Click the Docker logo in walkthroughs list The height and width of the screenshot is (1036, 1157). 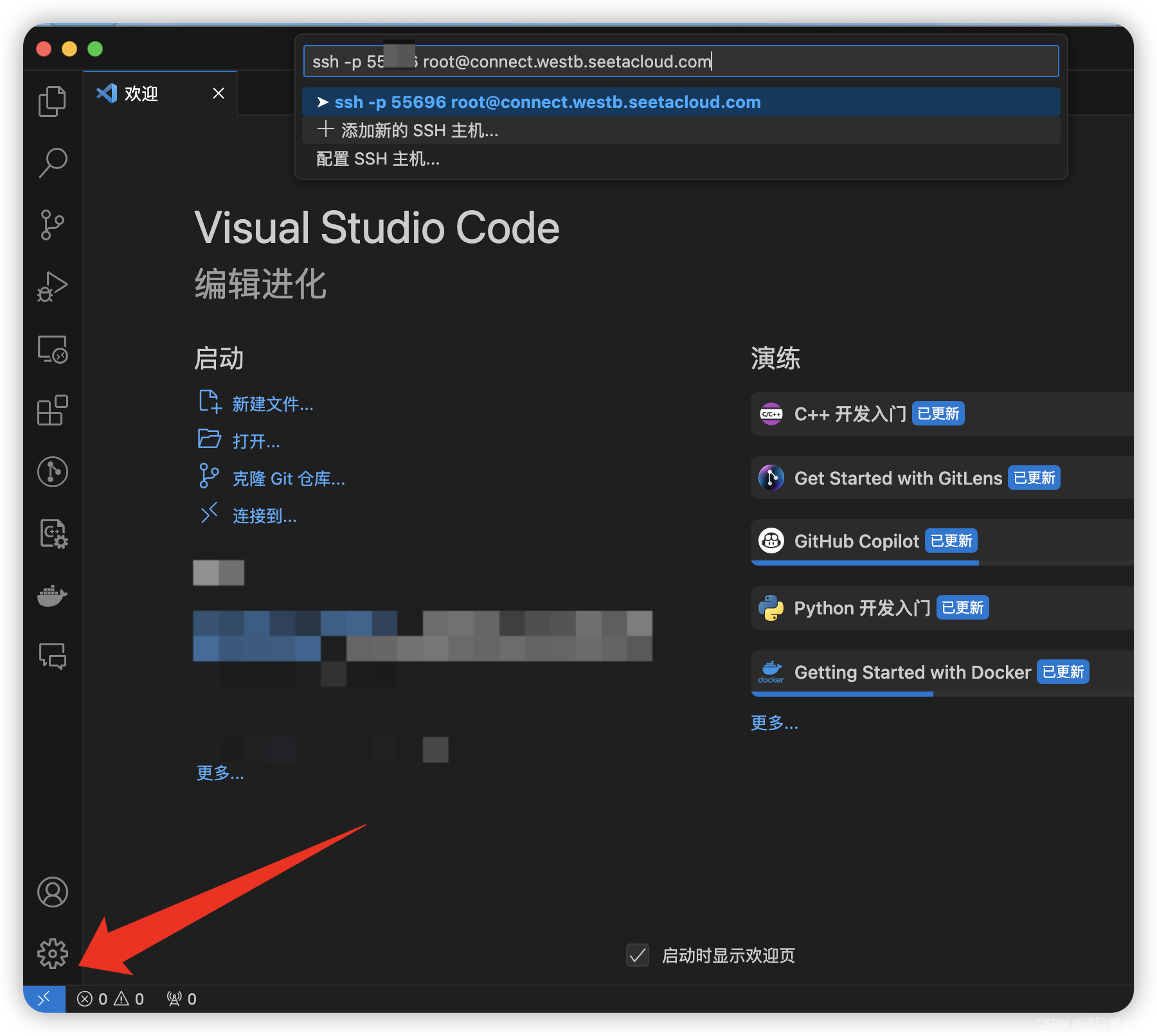coord(771,672)
